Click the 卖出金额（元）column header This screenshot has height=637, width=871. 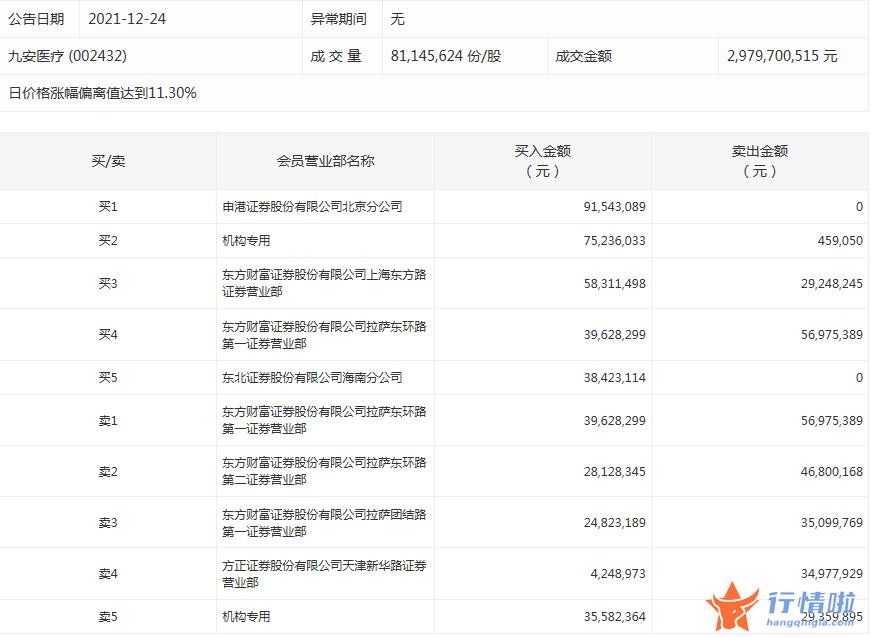[x=760, y=161]
